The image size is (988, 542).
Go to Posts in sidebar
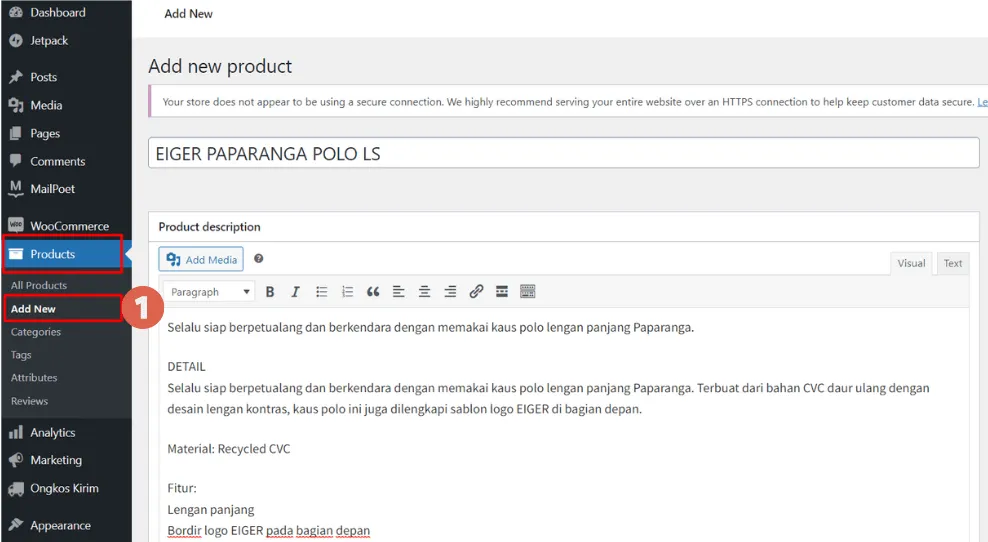pyautogui.click(x=43, y=77)
